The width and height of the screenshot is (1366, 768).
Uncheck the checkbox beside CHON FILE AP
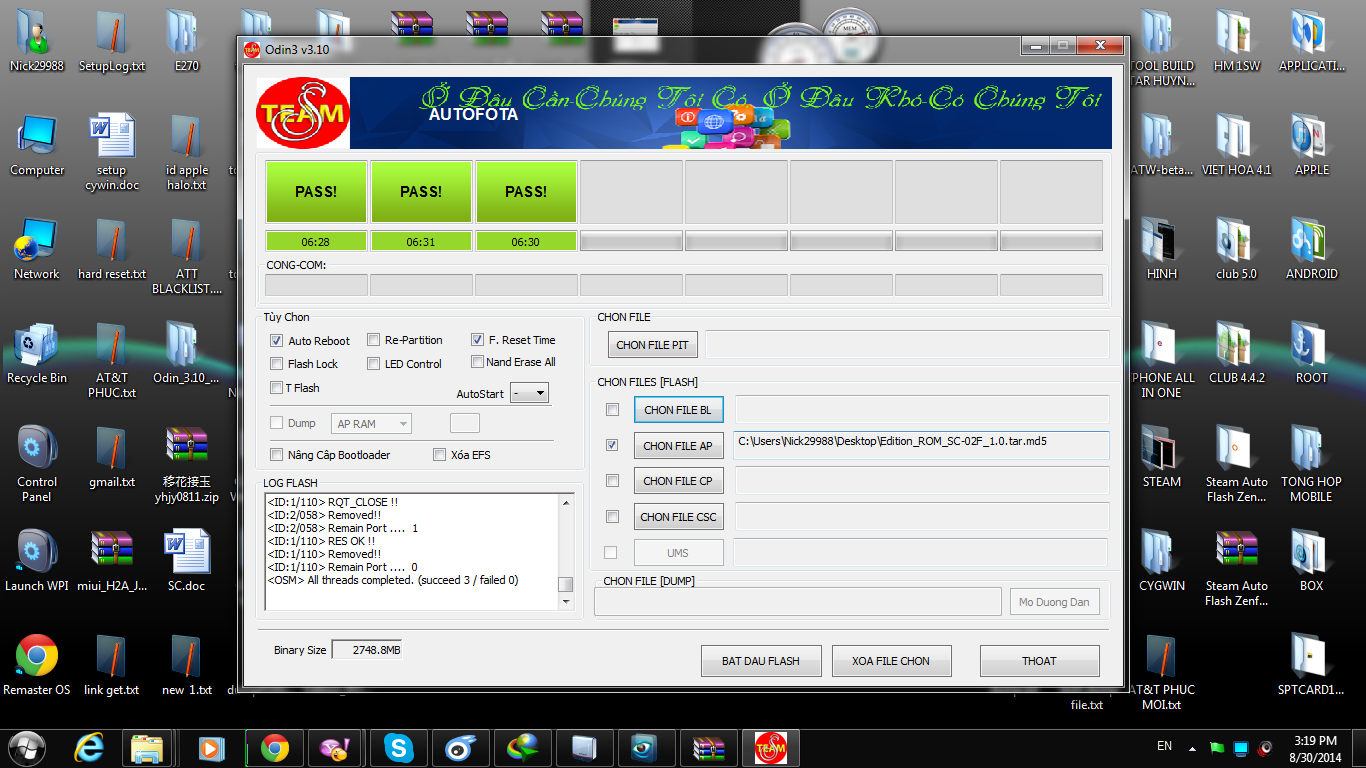[612, 445]
